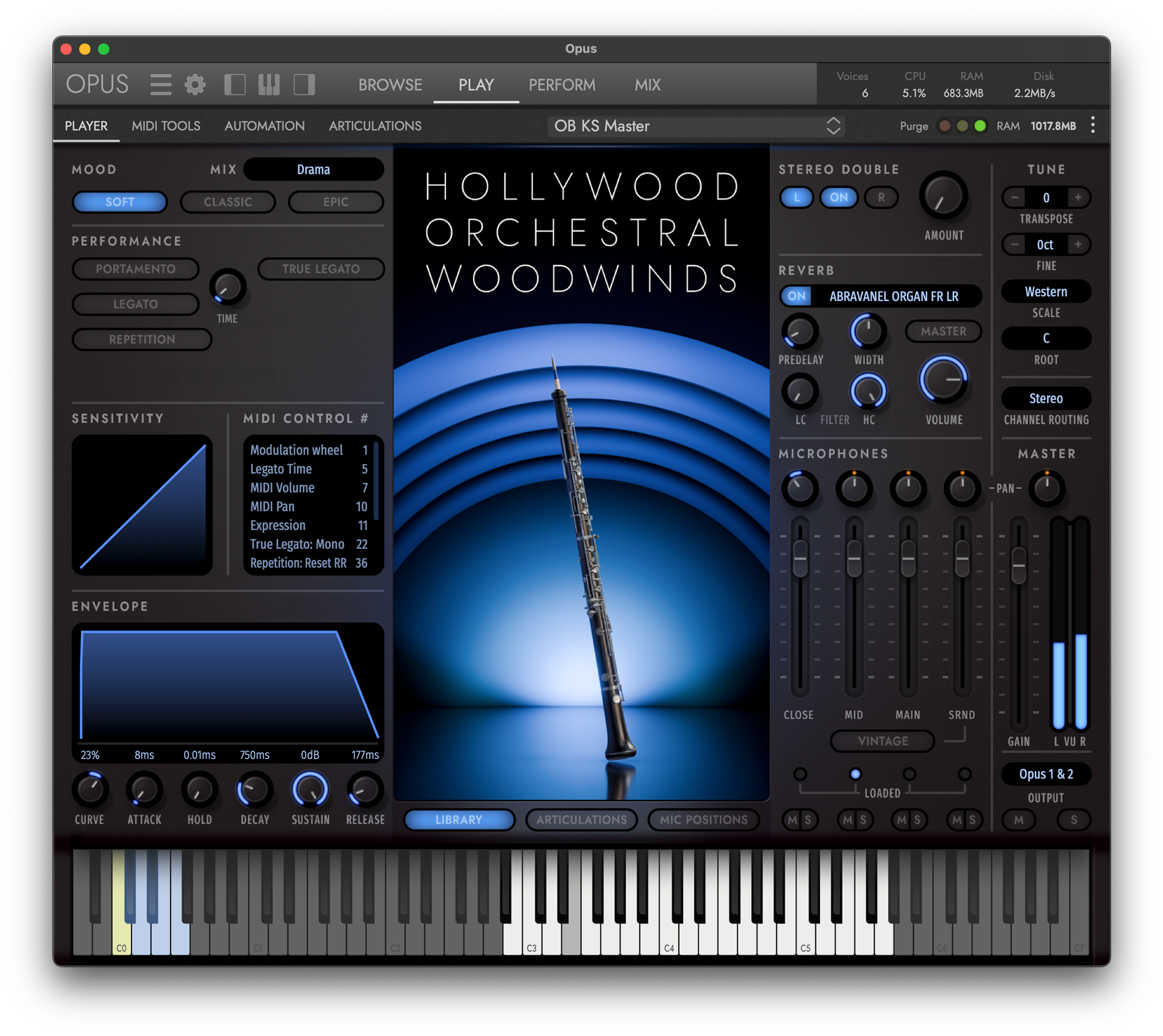Toggle the right panel view icon
This screenshot has height=1036, width=1163.
click(303, 84)
